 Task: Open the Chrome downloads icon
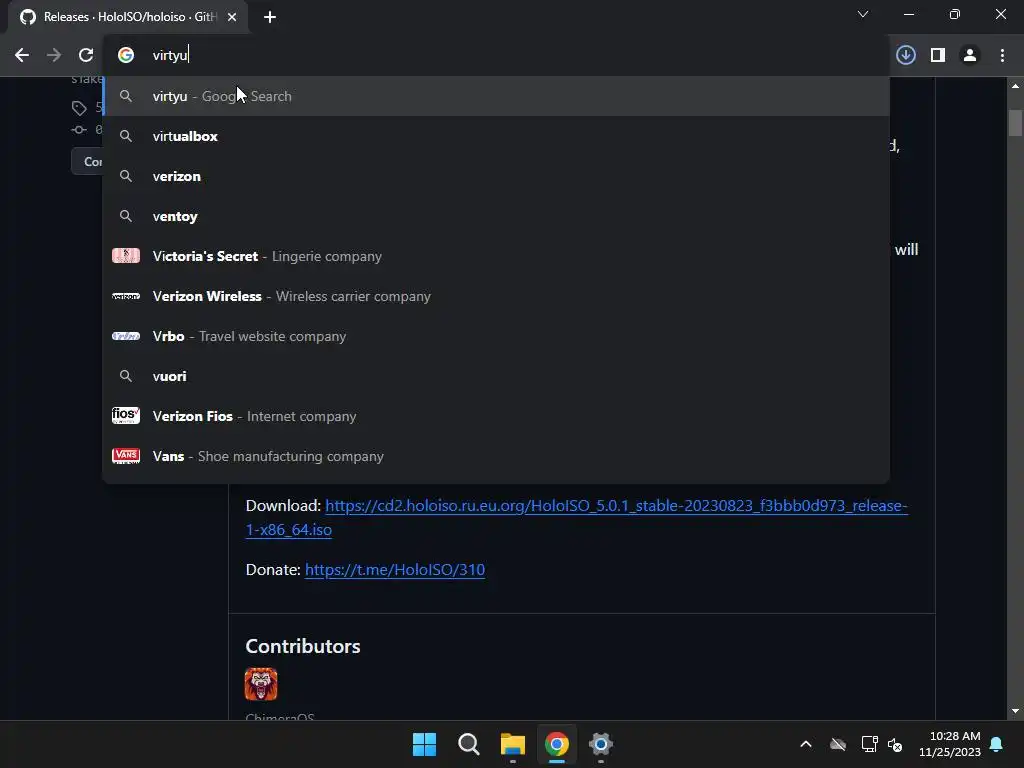click(906, 56)
